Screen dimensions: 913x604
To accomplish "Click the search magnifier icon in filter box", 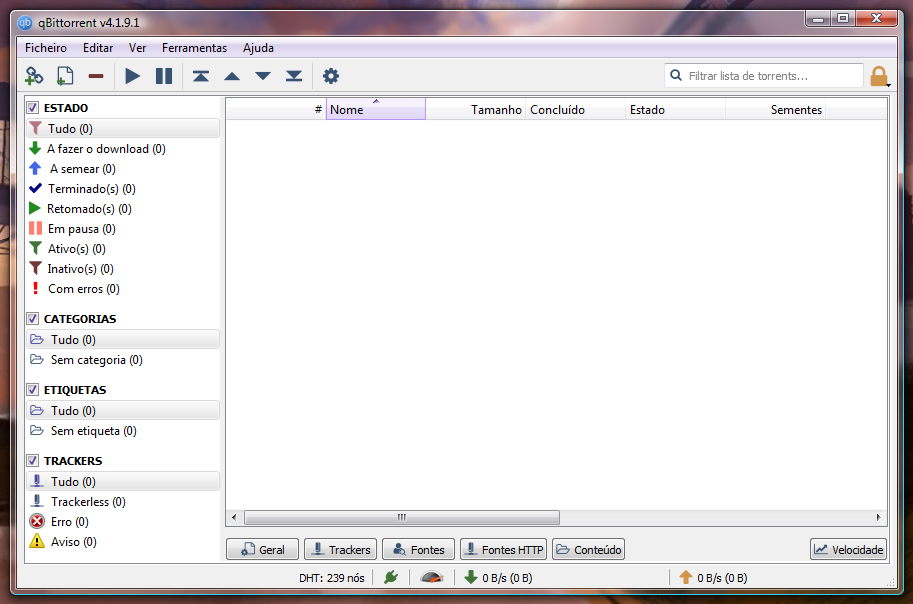I will (x=676, y=75).
